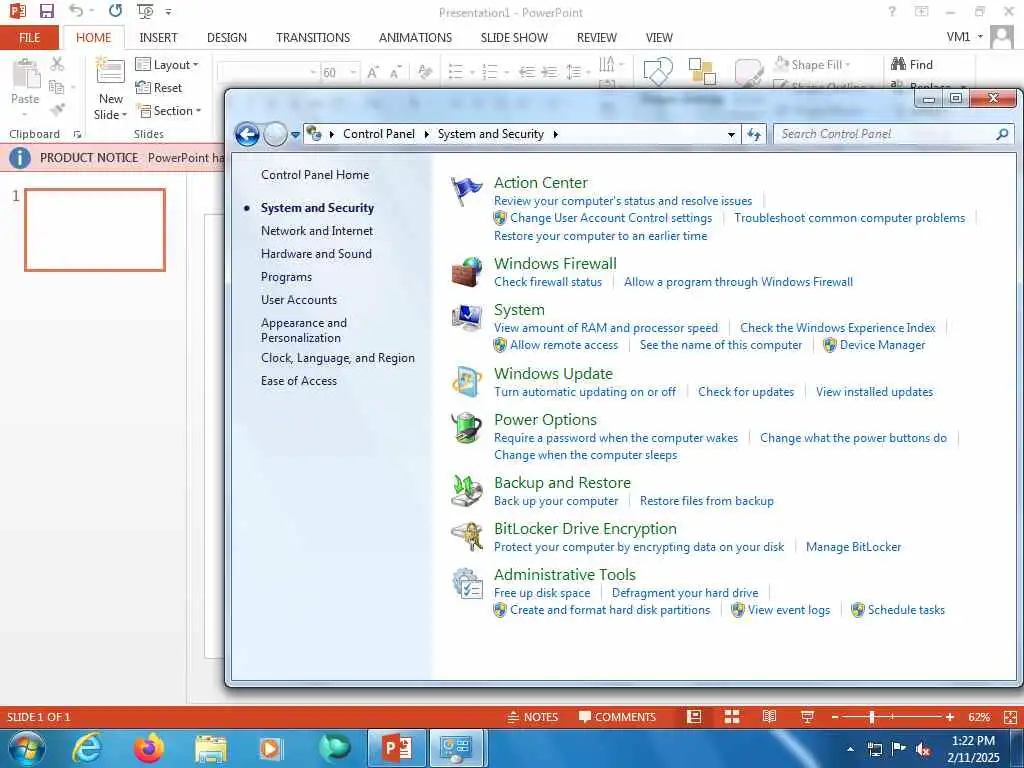The height and width of the screenshot is (768, 1024).
Task: Open the FILE tab in PowerPoint
Action: tap(29, 38)
